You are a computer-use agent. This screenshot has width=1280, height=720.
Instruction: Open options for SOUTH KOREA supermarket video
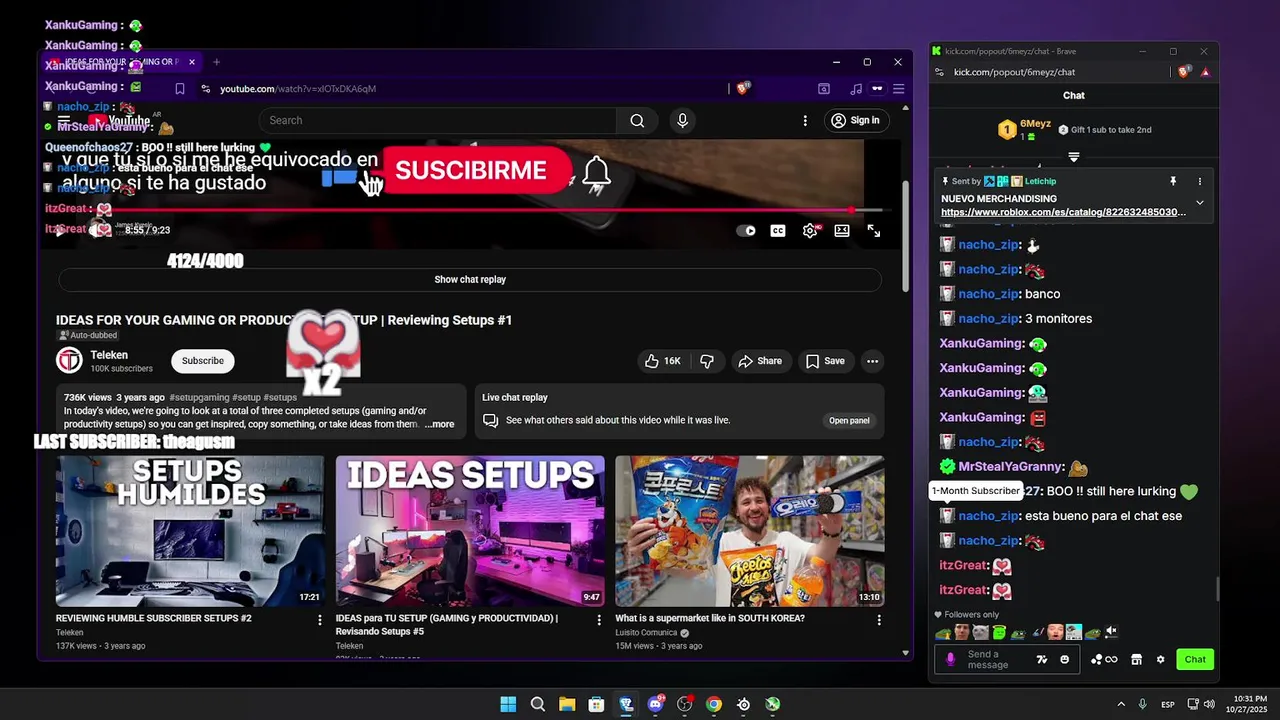[879, 620]
